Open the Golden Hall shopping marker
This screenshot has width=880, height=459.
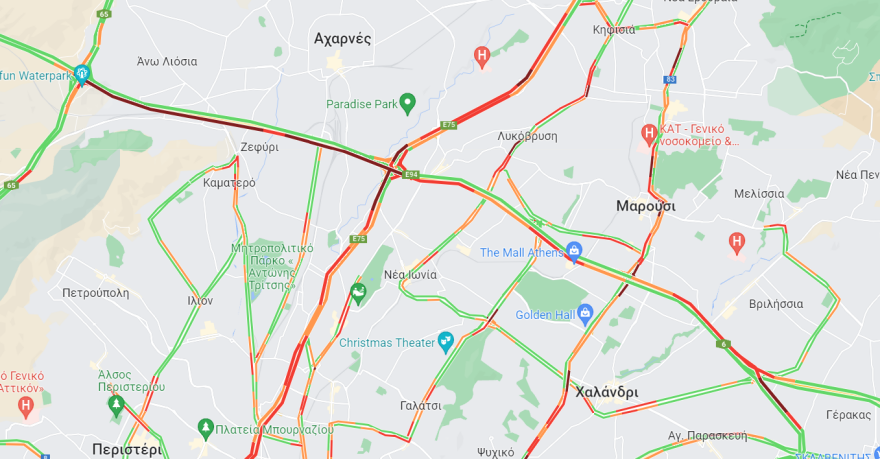coord(585,314)
